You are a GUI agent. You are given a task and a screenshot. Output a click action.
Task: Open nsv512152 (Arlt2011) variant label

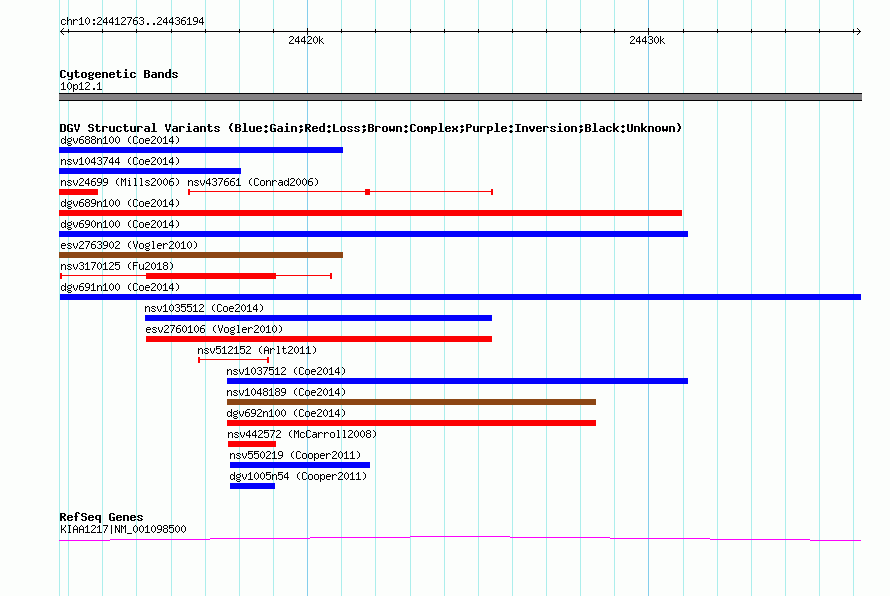pyautogui.click(x=257, y=350)
